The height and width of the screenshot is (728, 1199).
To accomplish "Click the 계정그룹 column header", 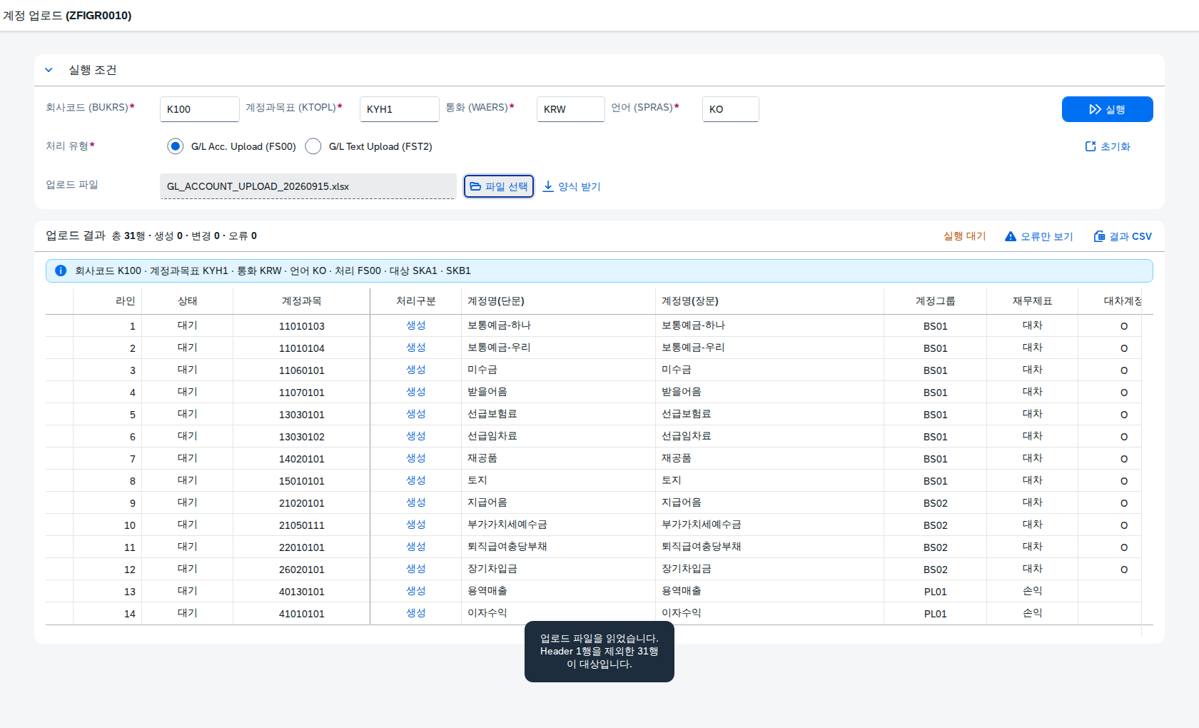I will [935, 301].
